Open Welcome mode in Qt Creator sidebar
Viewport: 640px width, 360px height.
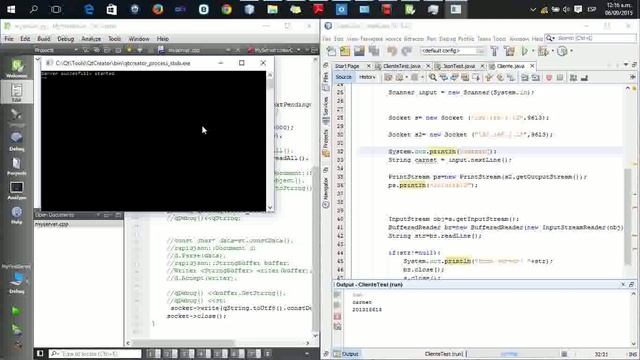click(x=17, y=68)
